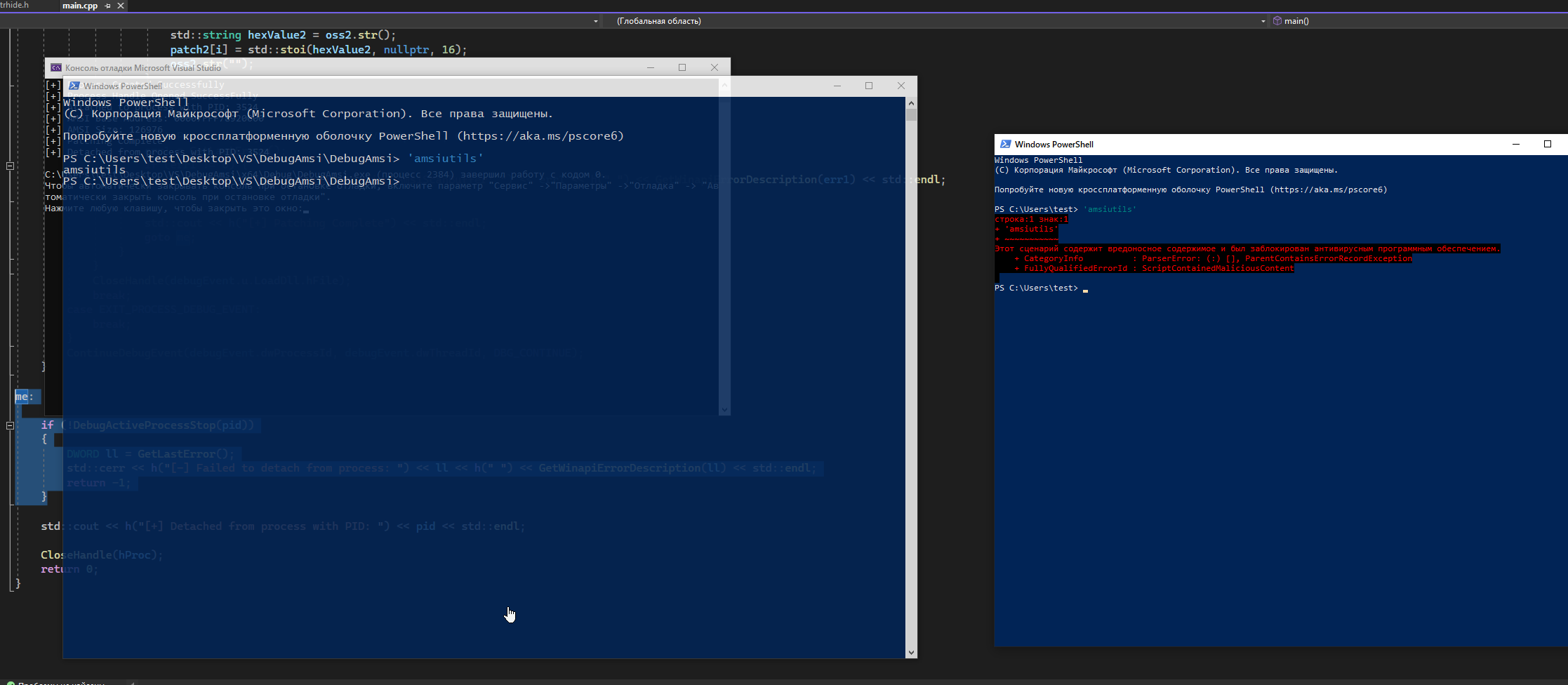Click the right PowerShell window title text
Screen dimensions: 1568x685
point(1054,144)
